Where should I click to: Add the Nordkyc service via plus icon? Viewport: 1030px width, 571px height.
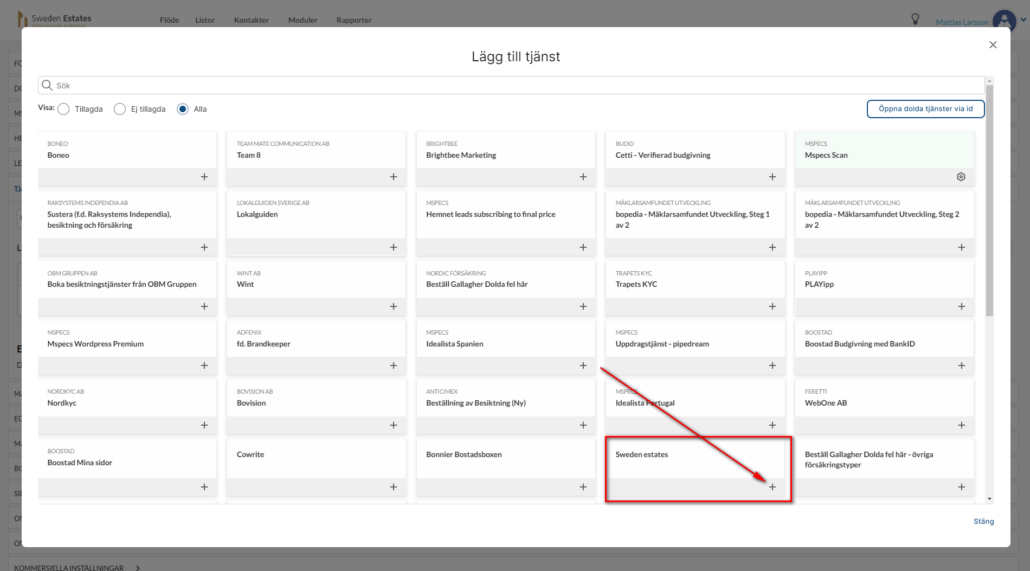(204, 425)
